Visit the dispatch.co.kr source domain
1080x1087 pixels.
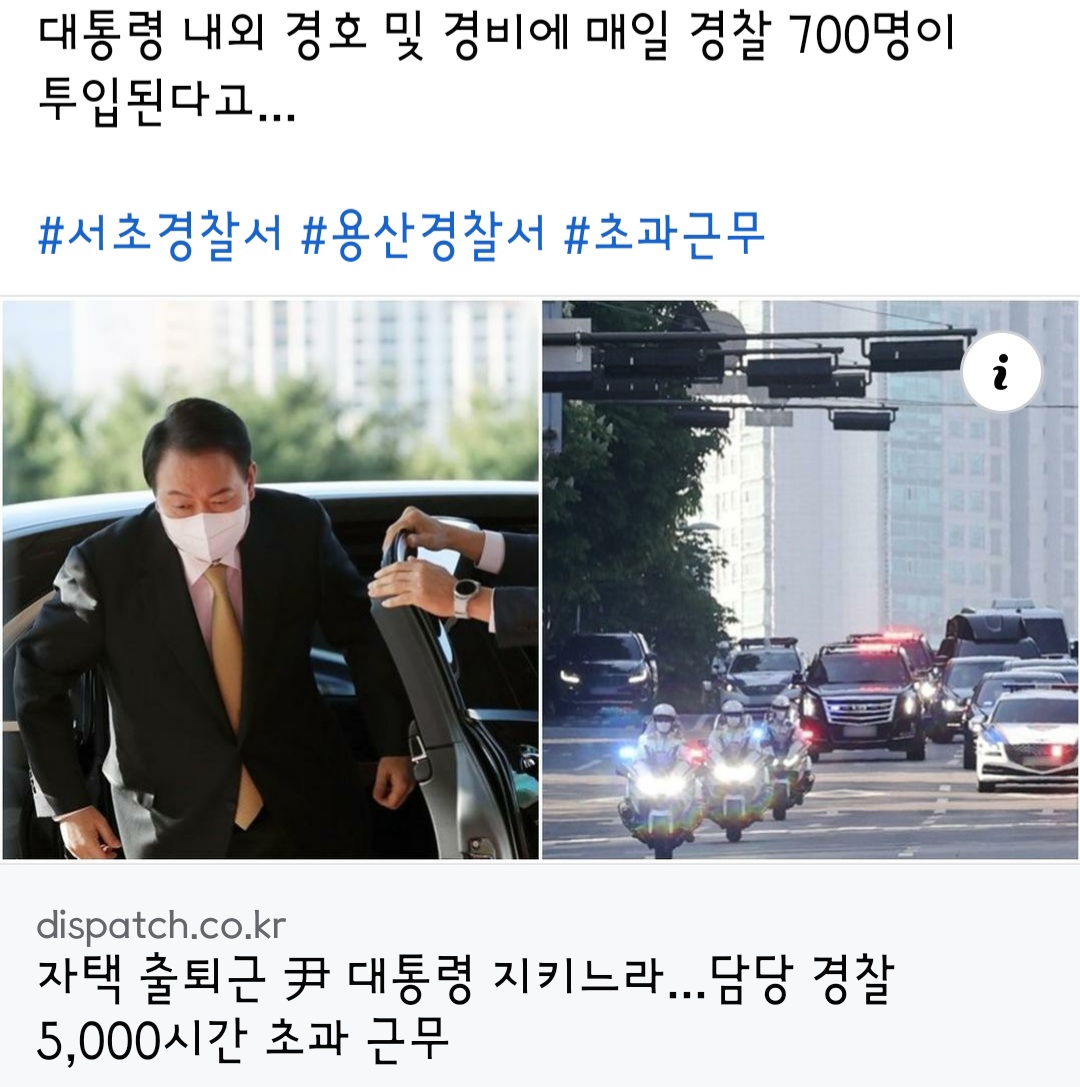[x=161, y=925]
